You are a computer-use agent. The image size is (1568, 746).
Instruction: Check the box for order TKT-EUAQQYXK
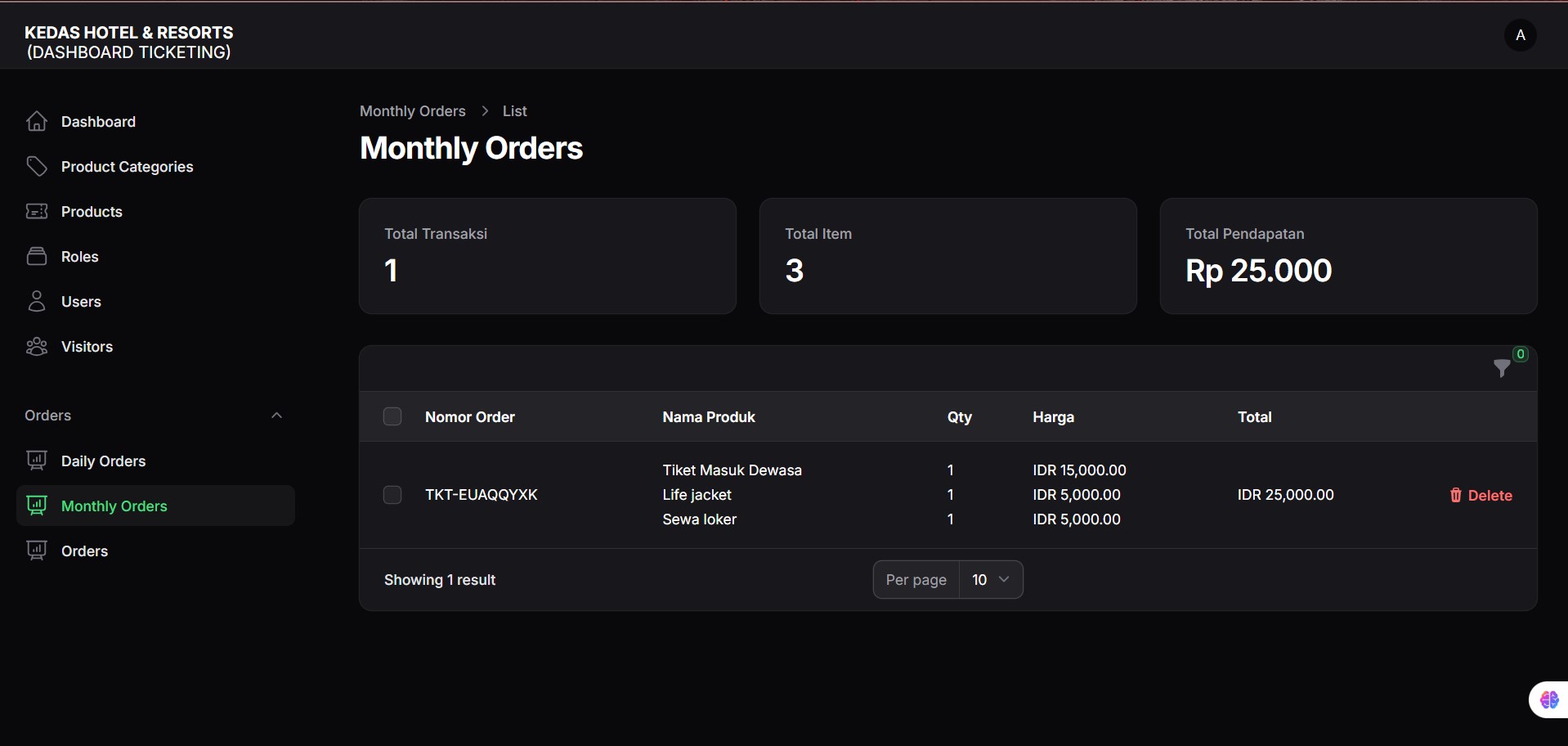pyautogui.click(x=392, y=494)
